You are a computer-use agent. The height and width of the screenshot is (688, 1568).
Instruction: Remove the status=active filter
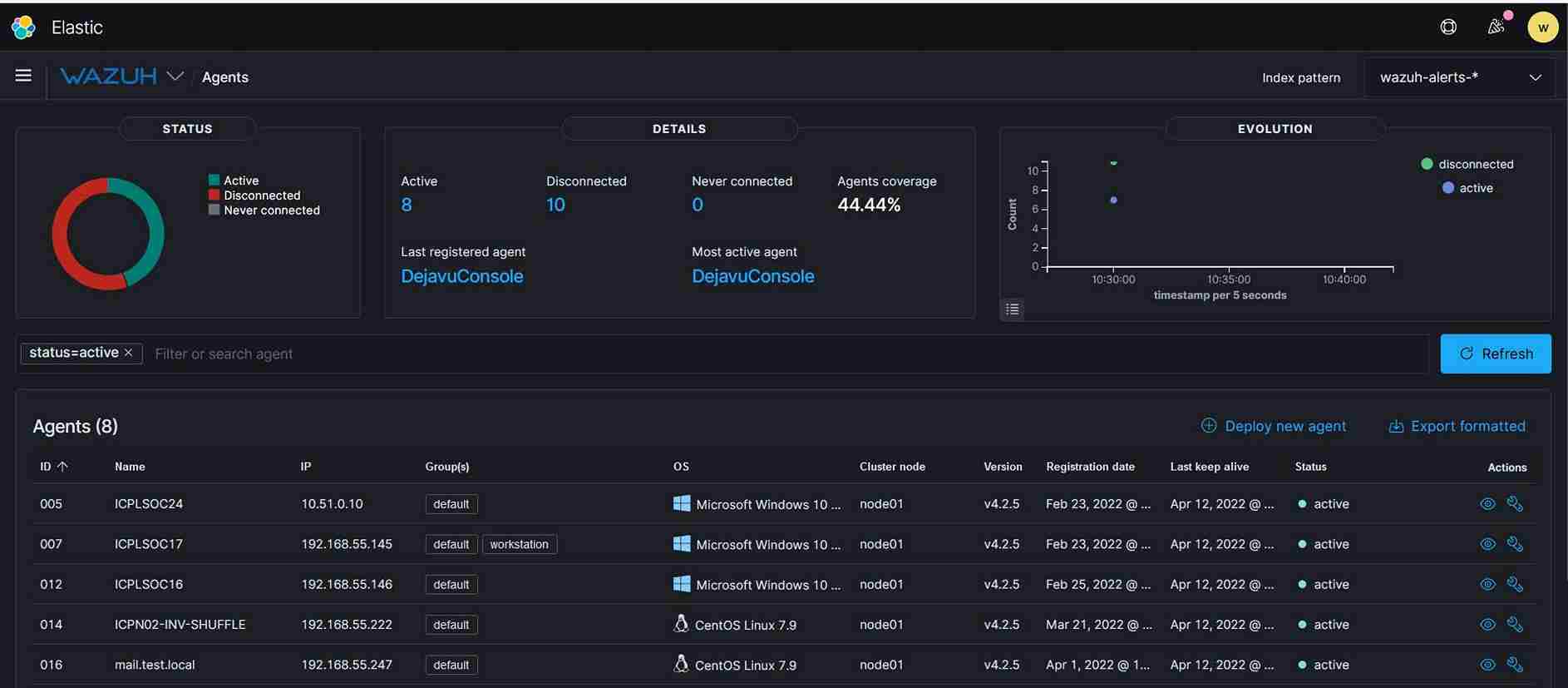click(128, 353)
